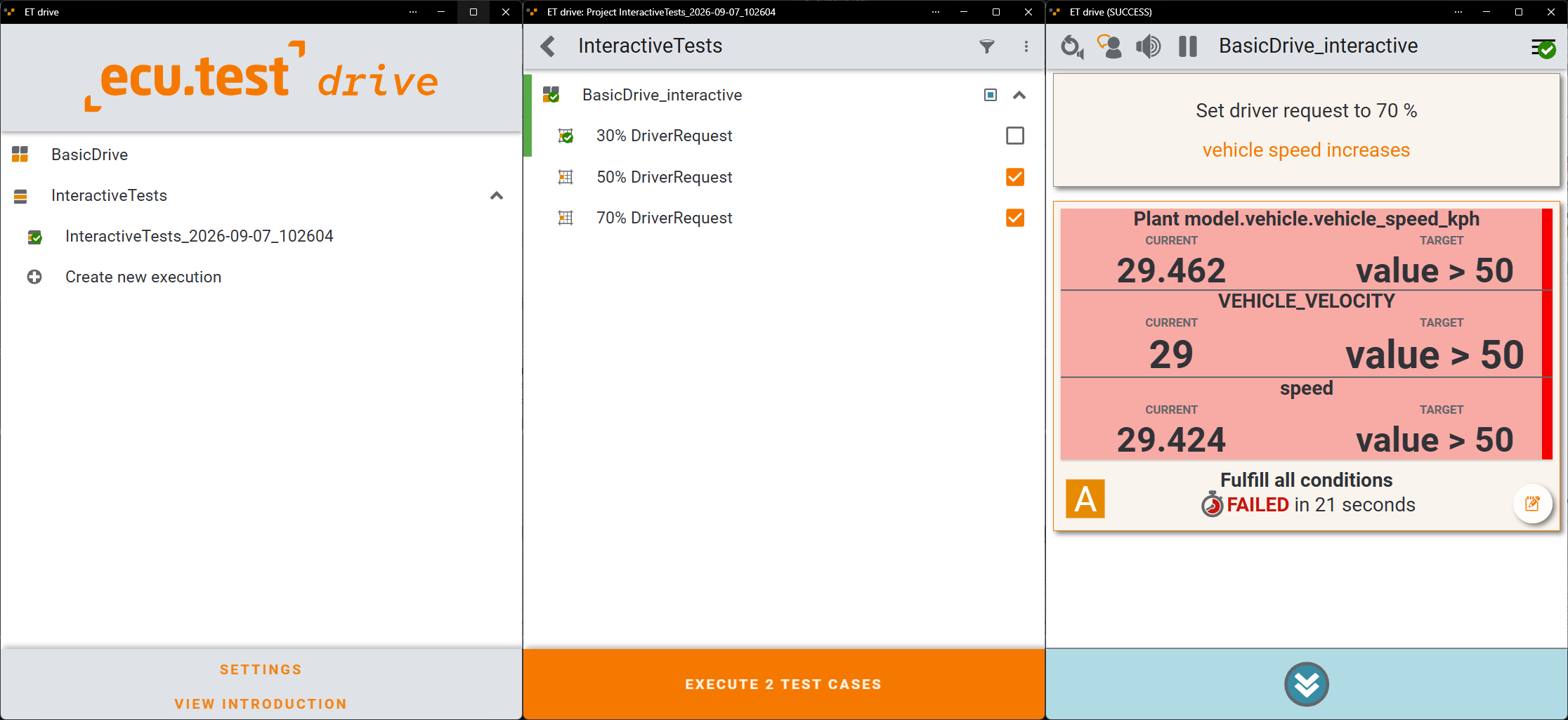
Task: Mute the speaker sound icon
Action: (1148, 46)
